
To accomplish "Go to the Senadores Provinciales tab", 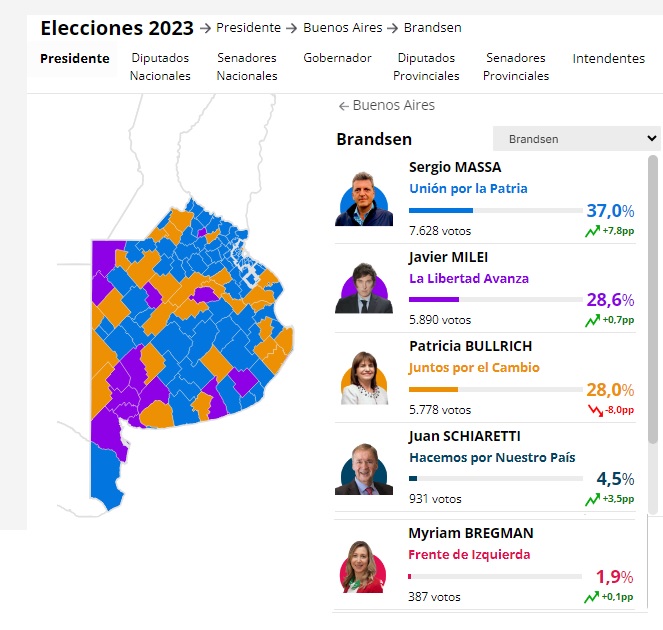I will point(516,67).
